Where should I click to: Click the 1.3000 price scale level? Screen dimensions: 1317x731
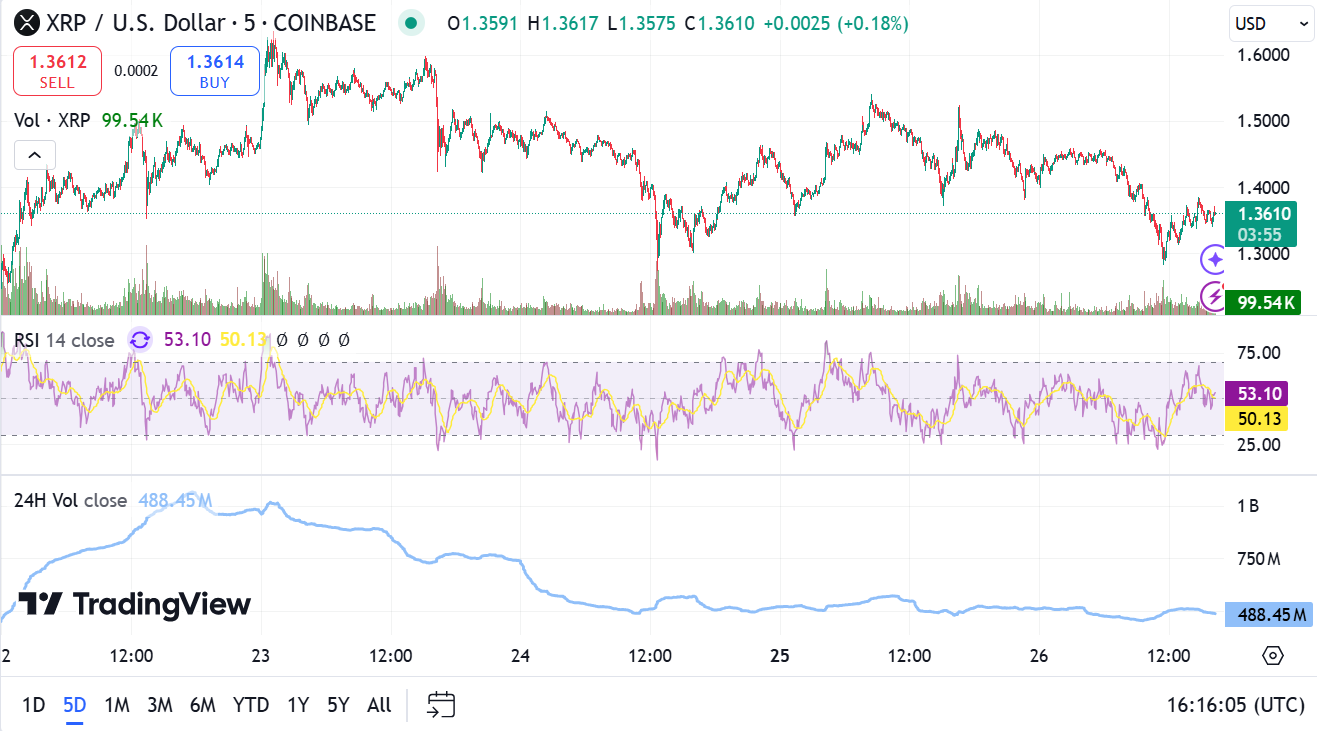click(1264, 254)
